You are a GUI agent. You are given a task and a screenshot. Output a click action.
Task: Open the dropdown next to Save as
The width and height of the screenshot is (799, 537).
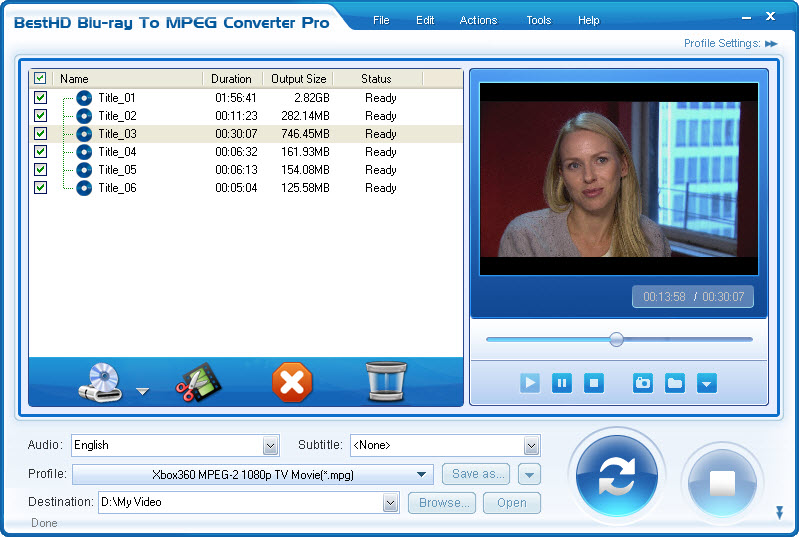pyautogui.click(x=529, y=474)
